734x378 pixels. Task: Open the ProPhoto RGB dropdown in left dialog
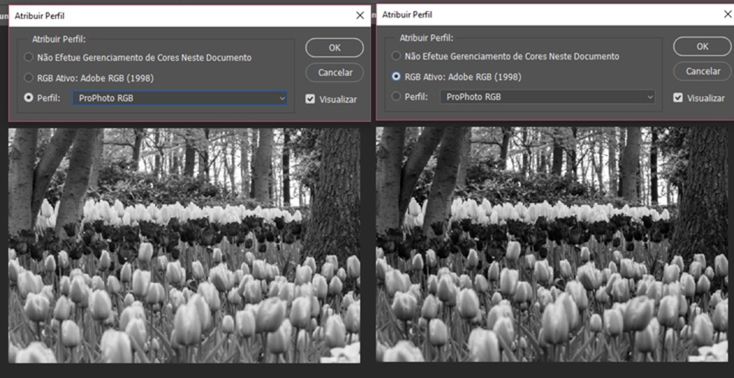tap(180, 98)
